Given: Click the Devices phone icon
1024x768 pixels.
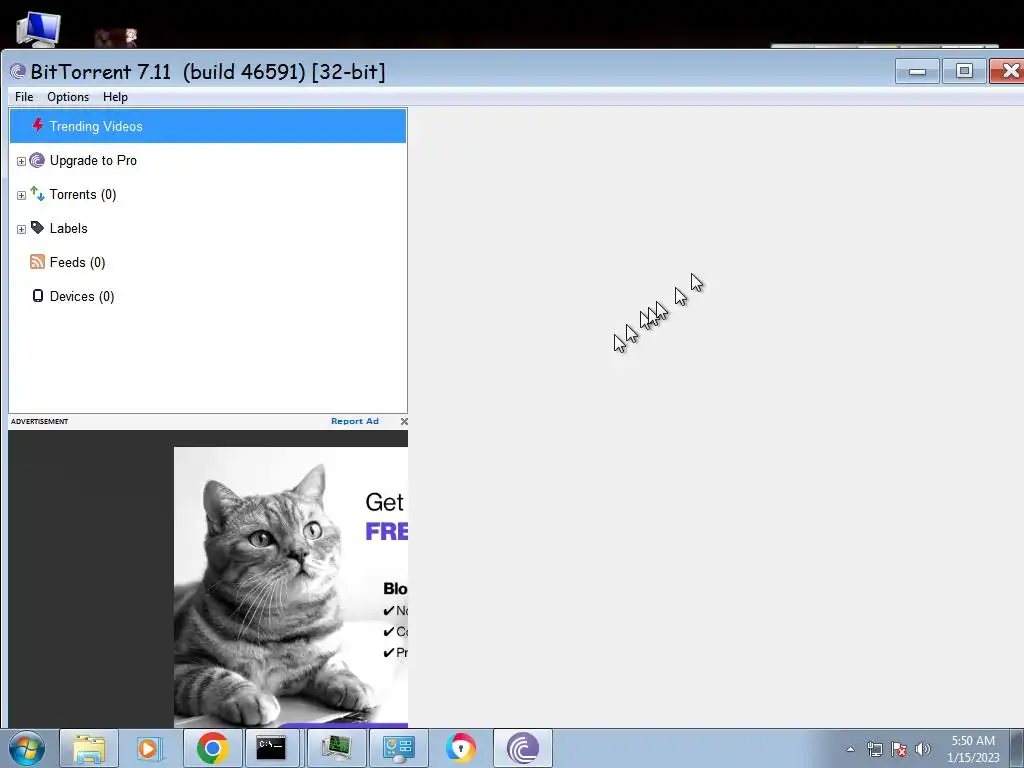Looking at the screenshot, I should (38, 296).
